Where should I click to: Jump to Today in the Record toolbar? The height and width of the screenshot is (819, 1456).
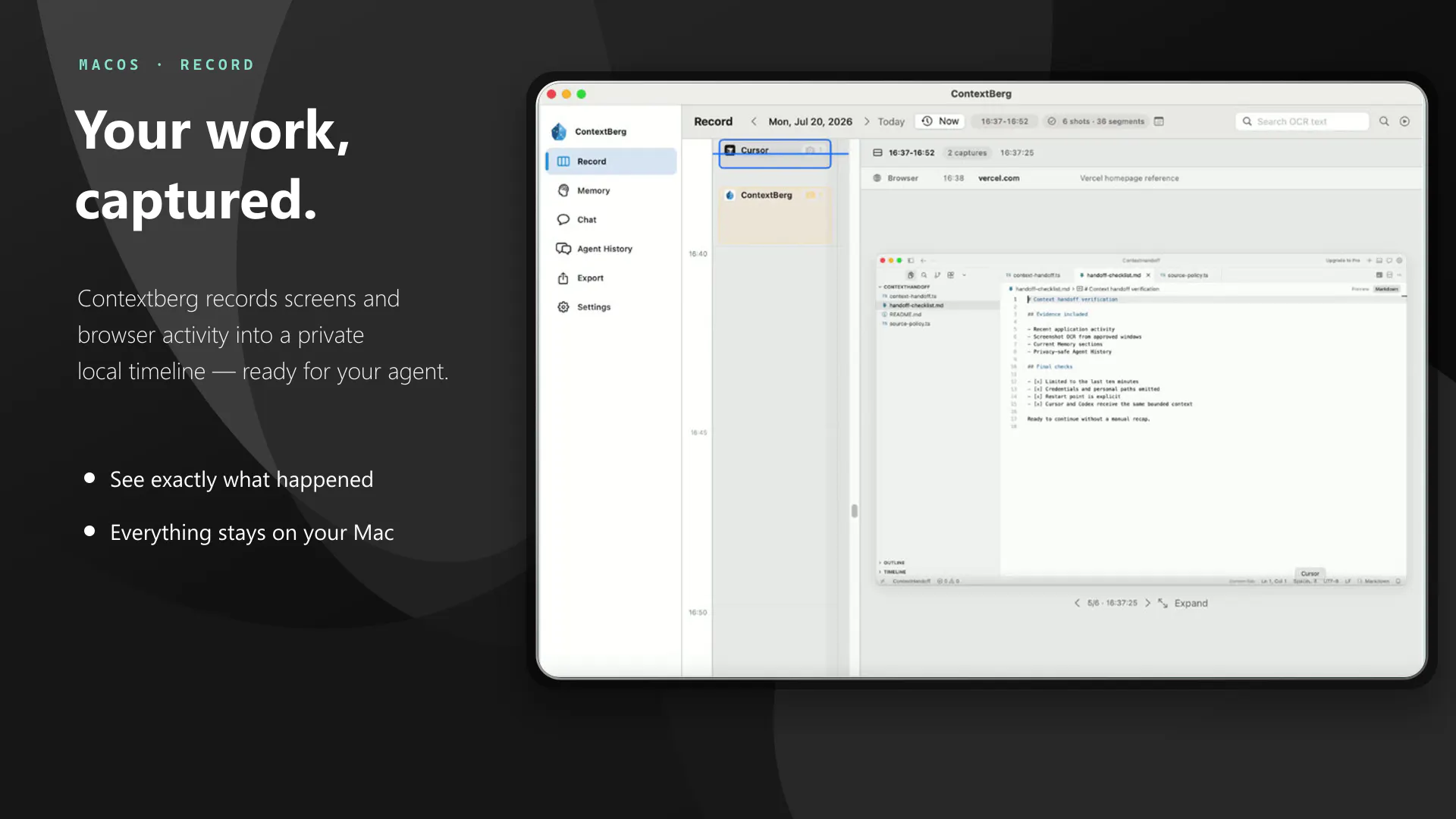click(x=891, y=121)
